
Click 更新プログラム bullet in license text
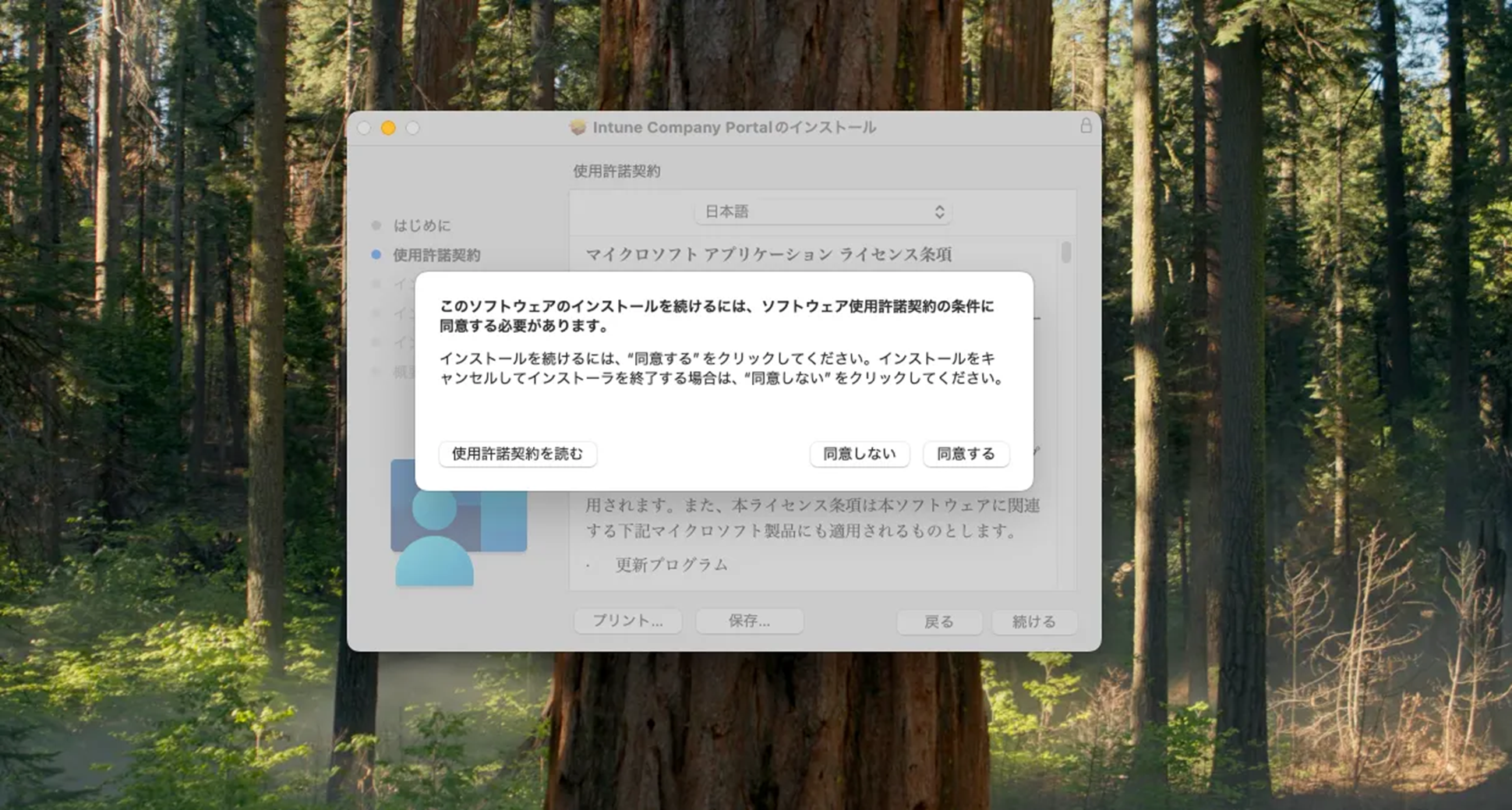pyautogui.click(x=672, y=564)
